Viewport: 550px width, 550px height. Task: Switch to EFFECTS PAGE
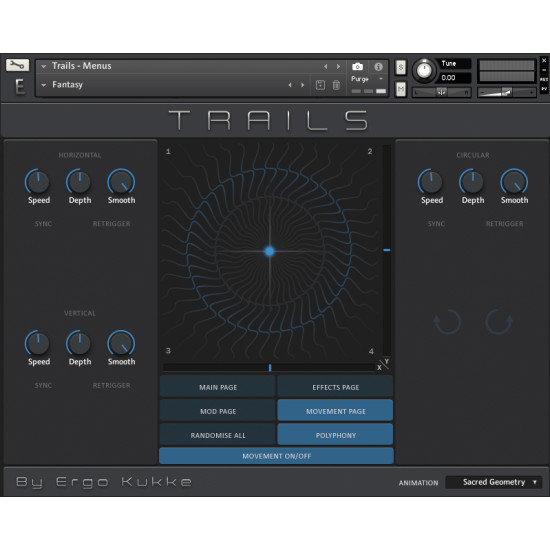335,387
